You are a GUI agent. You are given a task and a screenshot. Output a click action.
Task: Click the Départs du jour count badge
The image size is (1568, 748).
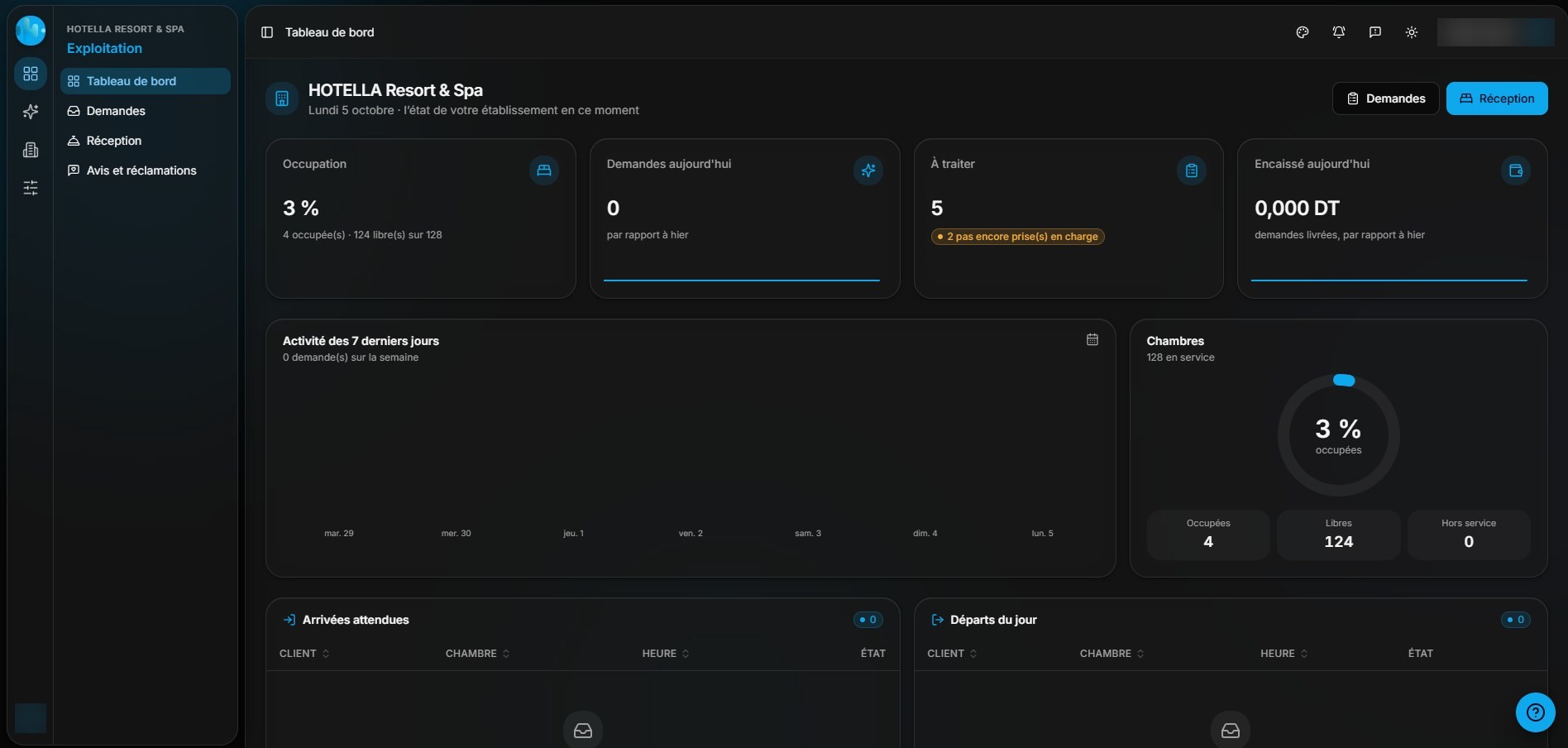coord(1516,620)
